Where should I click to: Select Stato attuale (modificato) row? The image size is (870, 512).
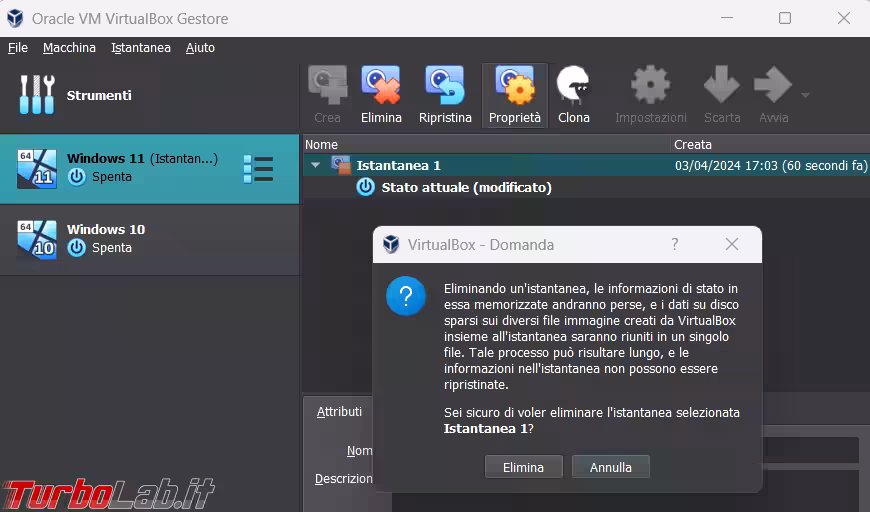point(466,187)
